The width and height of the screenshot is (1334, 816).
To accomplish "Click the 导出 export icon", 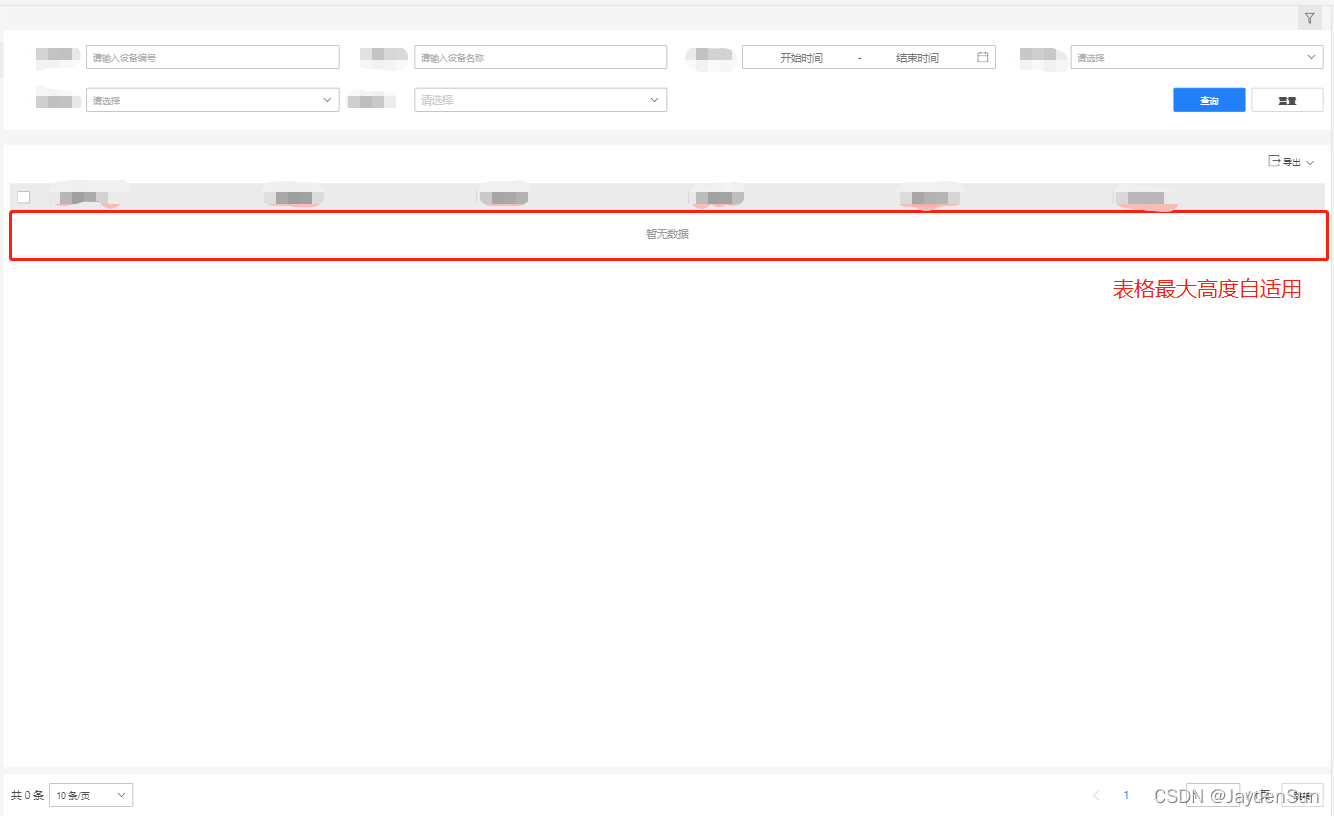I will pyautogui.click(x=1274, y=161).
